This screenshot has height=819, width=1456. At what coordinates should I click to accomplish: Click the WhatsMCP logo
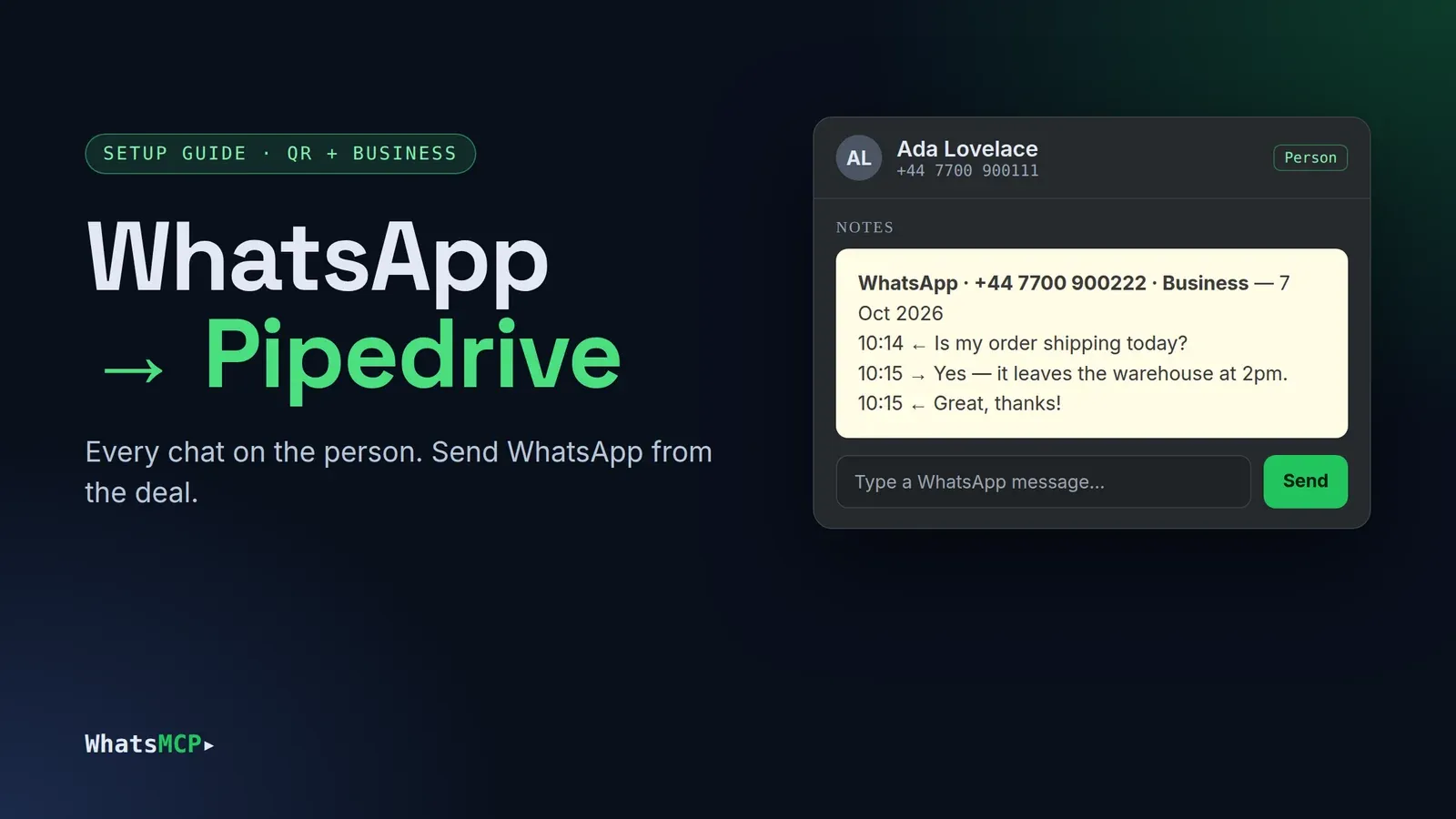pyautogui.click(x=149, y=744)
